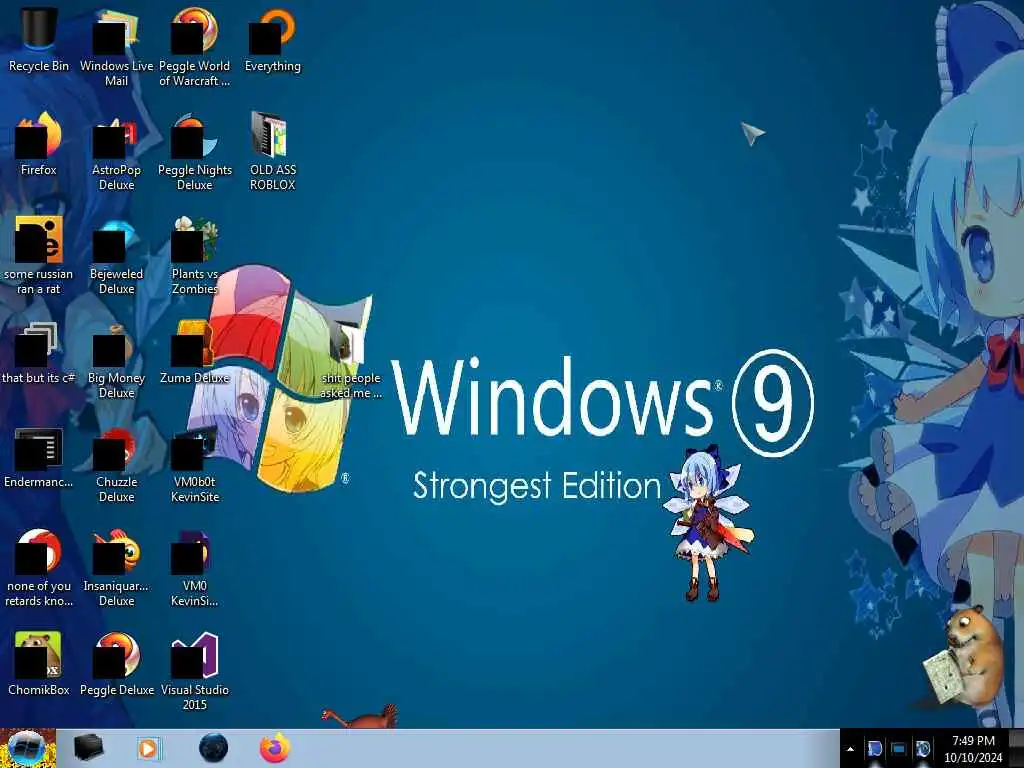This screenshot has height=768, width=1024.
Task: Select Peggle World of Warcraft shortcut
Action: (x=195, y=46)
